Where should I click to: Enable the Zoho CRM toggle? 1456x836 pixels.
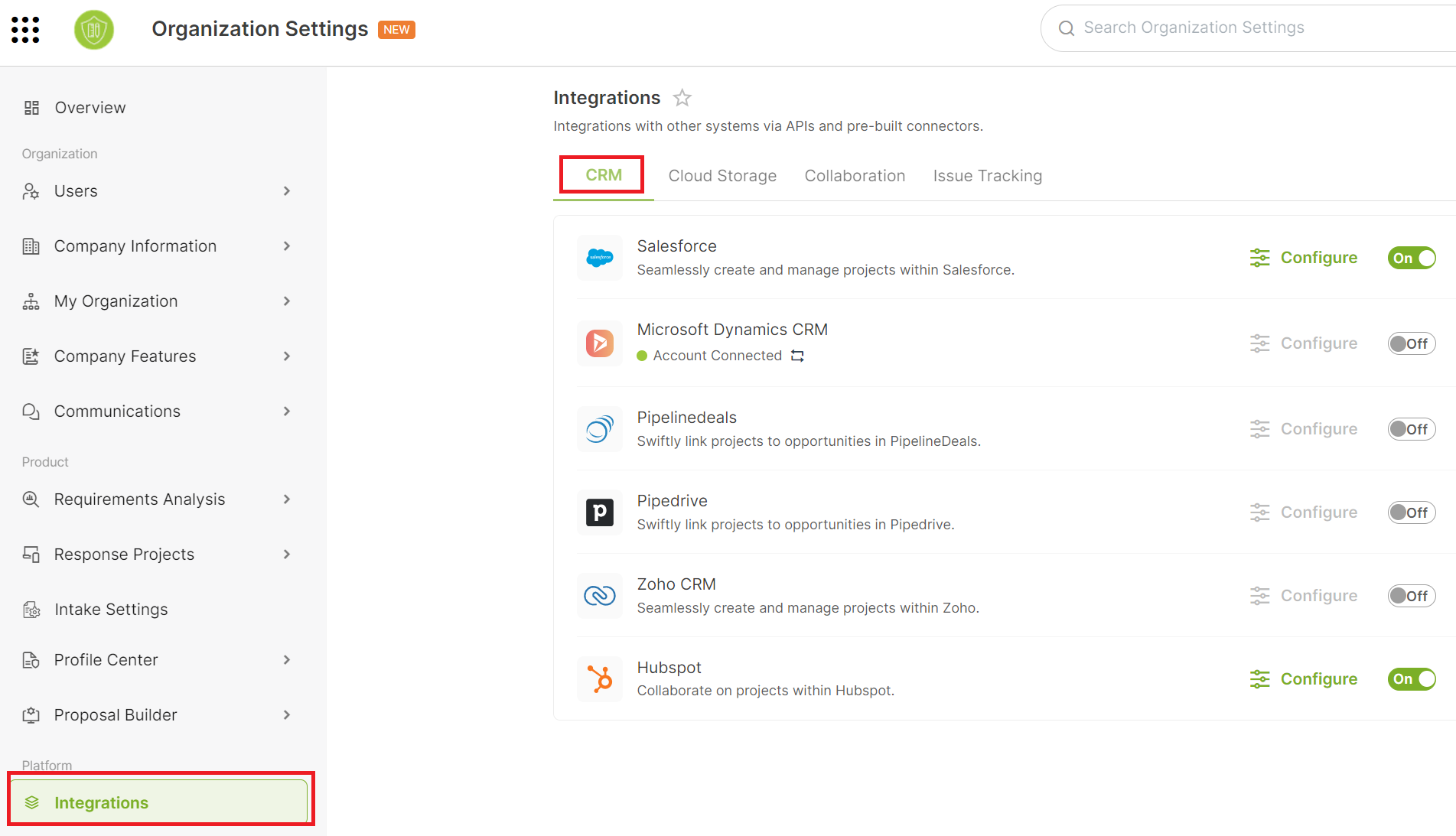coord(1412,596)
